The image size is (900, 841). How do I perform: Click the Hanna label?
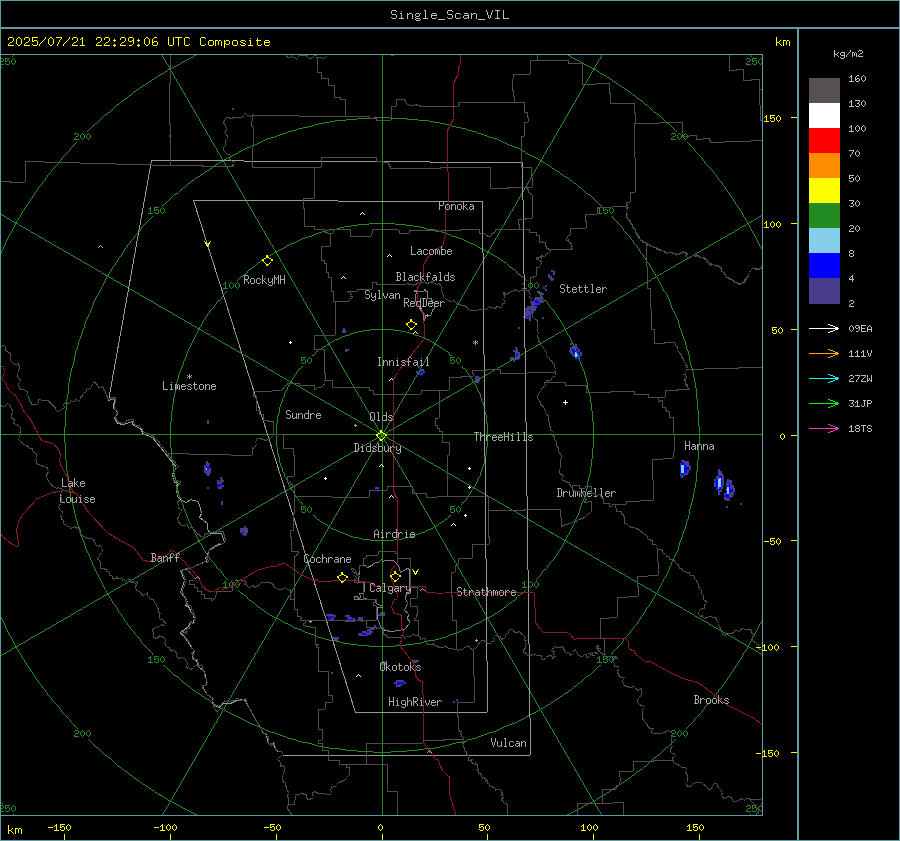[699, 446]
